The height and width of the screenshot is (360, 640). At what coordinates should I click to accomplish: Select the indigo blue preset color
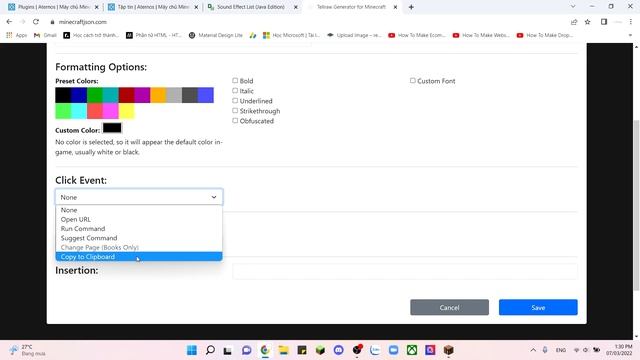click(206, 95)
